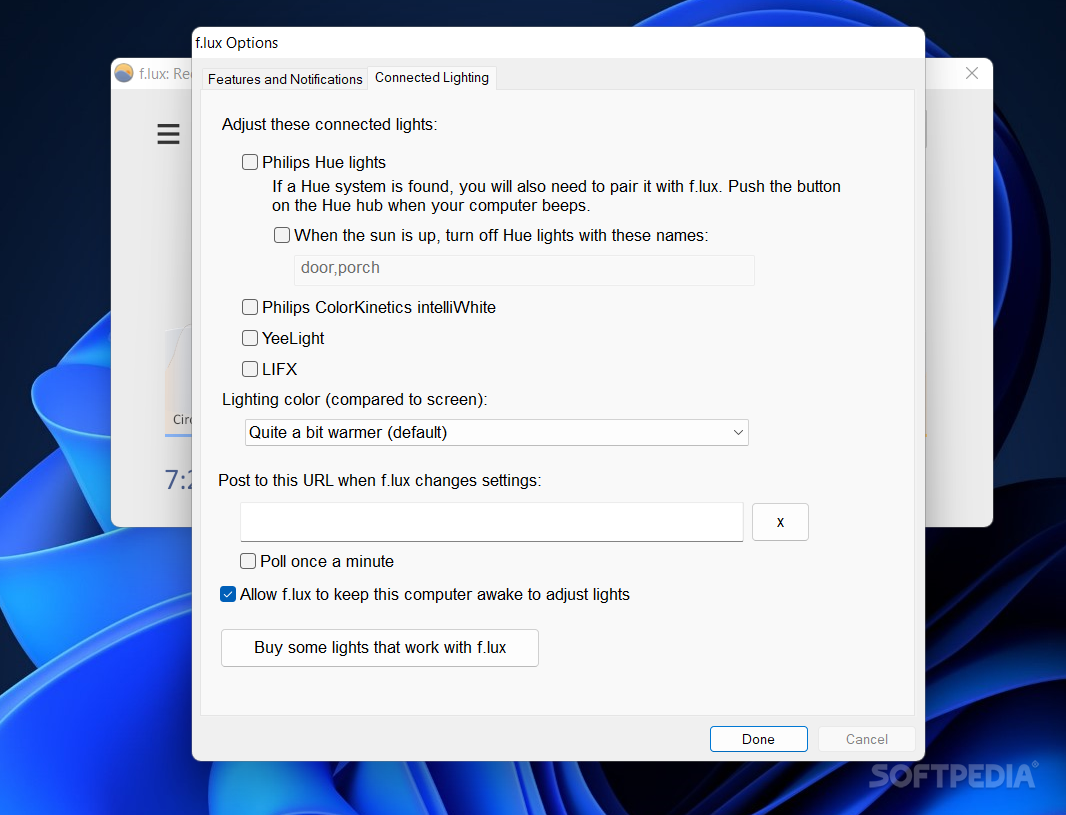Click the 'Adjust these connected lights:' label
The image size is (1066, 815).
[x=330, y=124]
